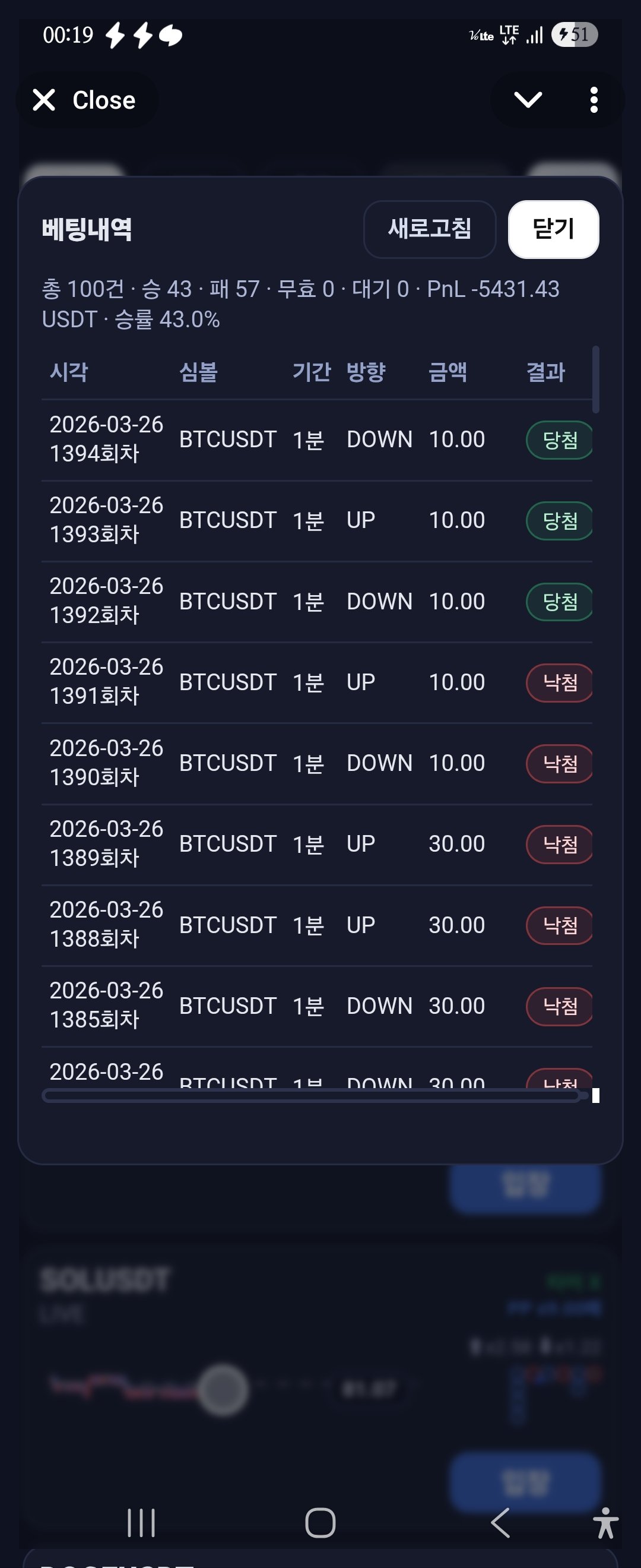Image resolution: width=641 pixels, height=1568 pixels.
Task: Select the 낙첨 badge for round 1391
Action: click(x=559, y=683)
